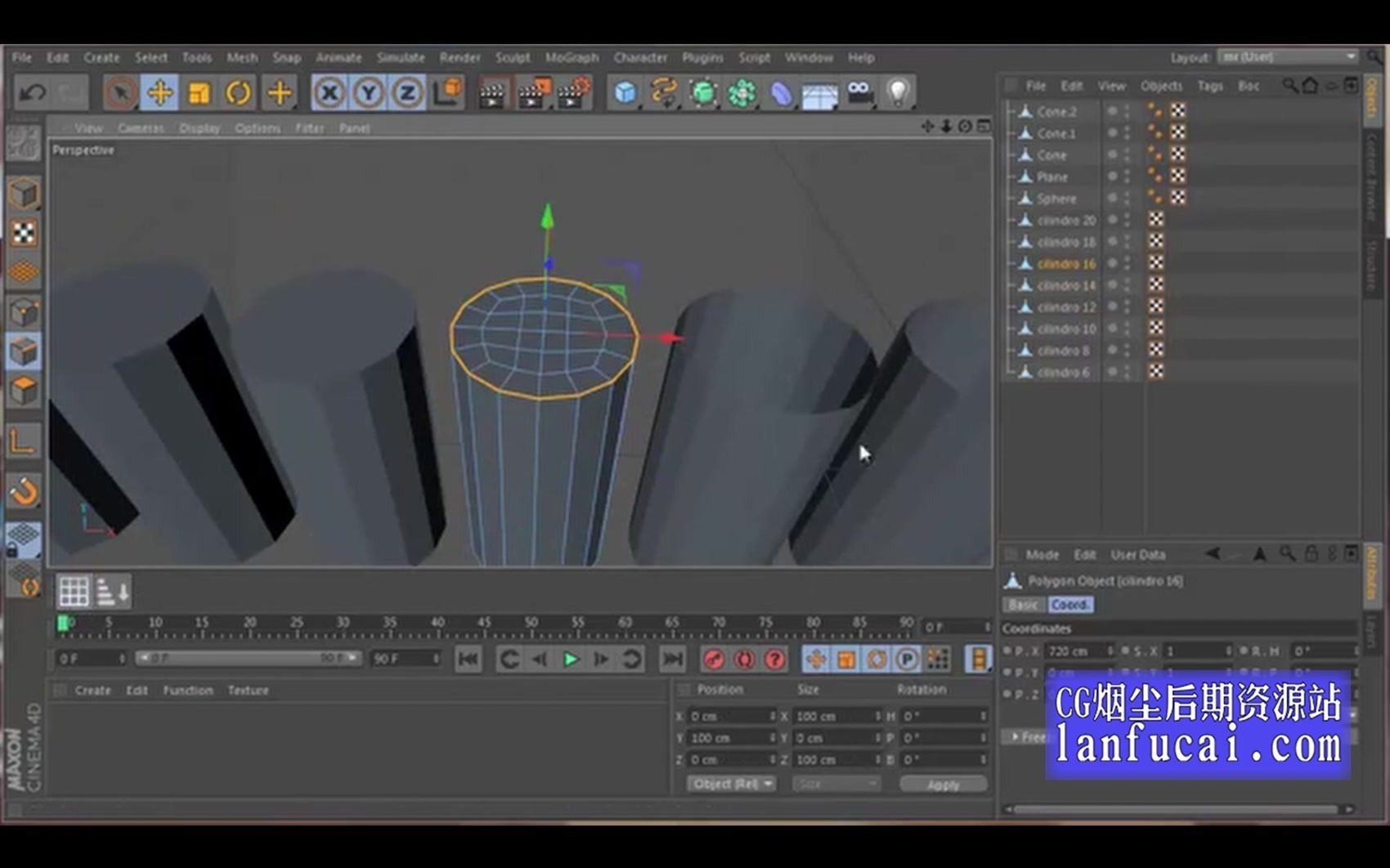Select the Rotate tool
The width and height of the screenshot is (1390, 868).
pos(238,92)
